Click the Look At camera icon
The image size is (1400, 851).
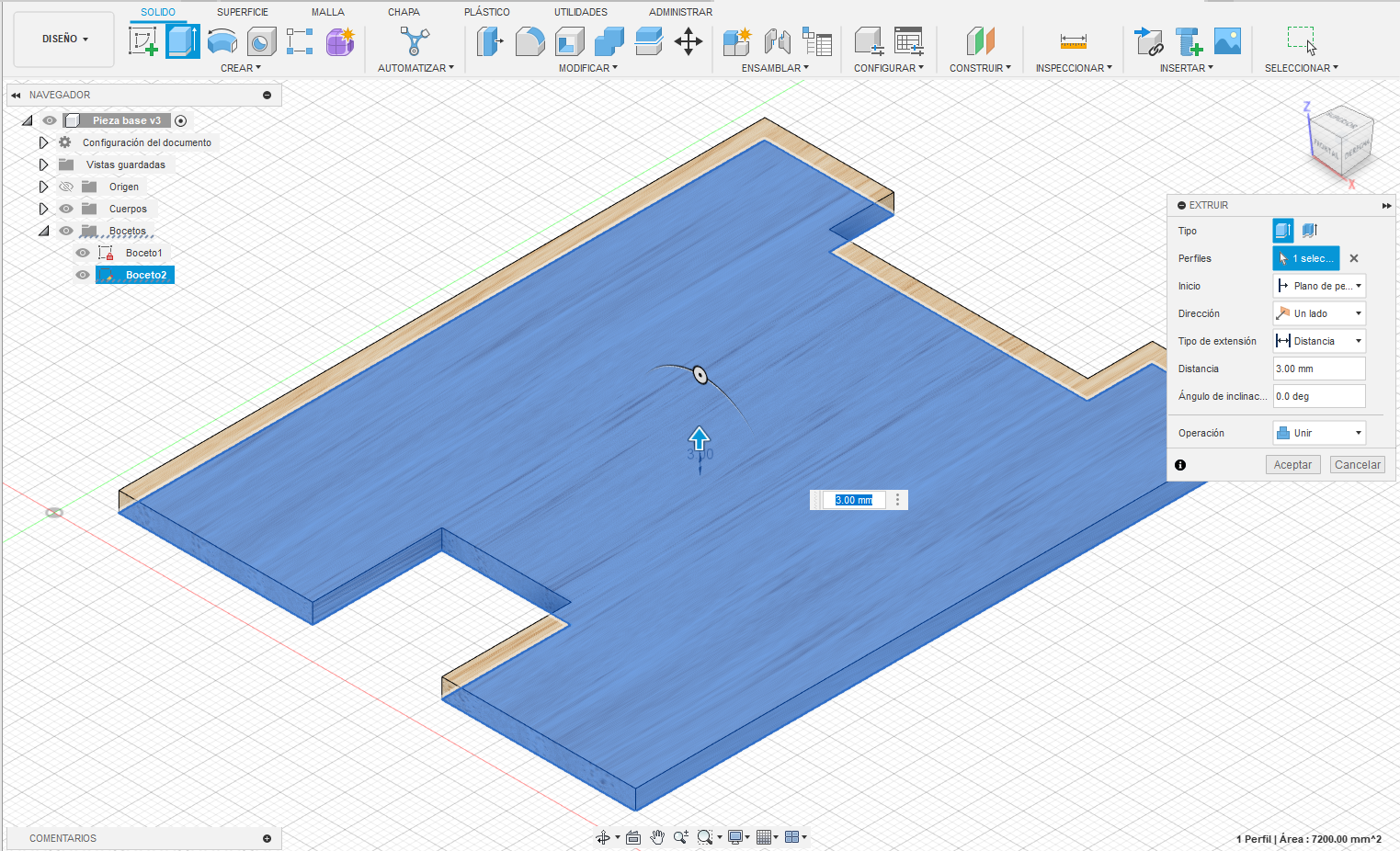633,837
